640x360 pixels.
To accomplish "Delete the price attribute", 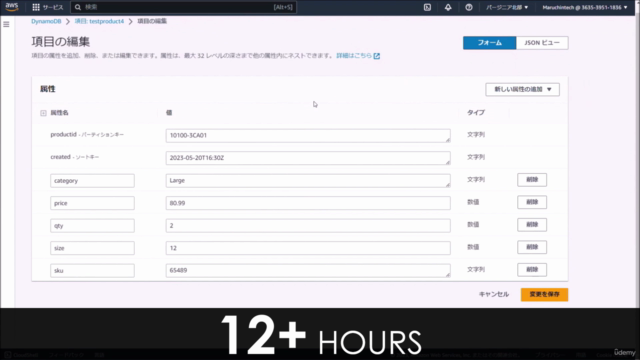I will 532,202.
